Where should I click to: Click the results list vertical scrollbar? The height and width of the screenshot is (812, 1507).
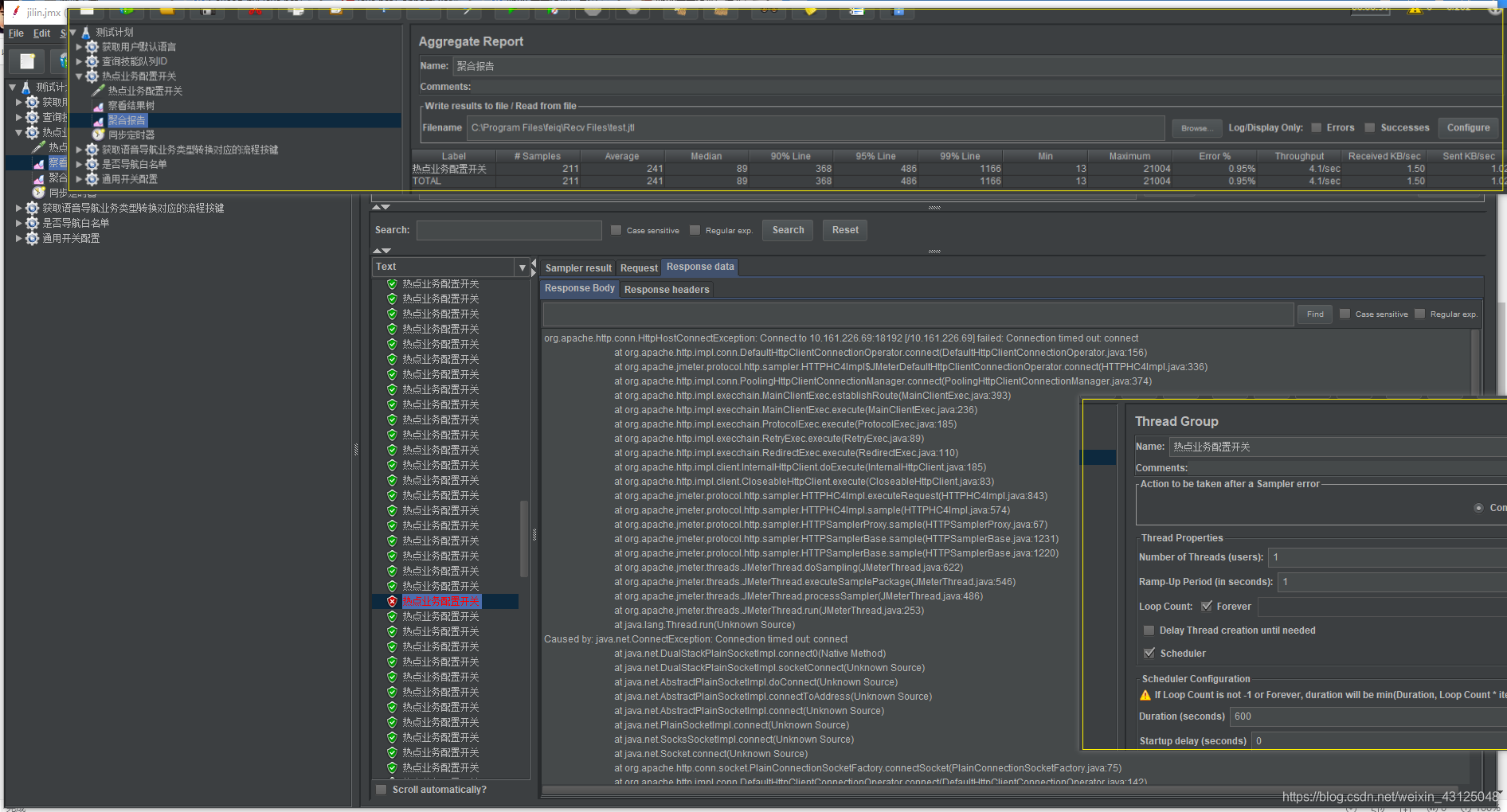(x=523, y=537)
